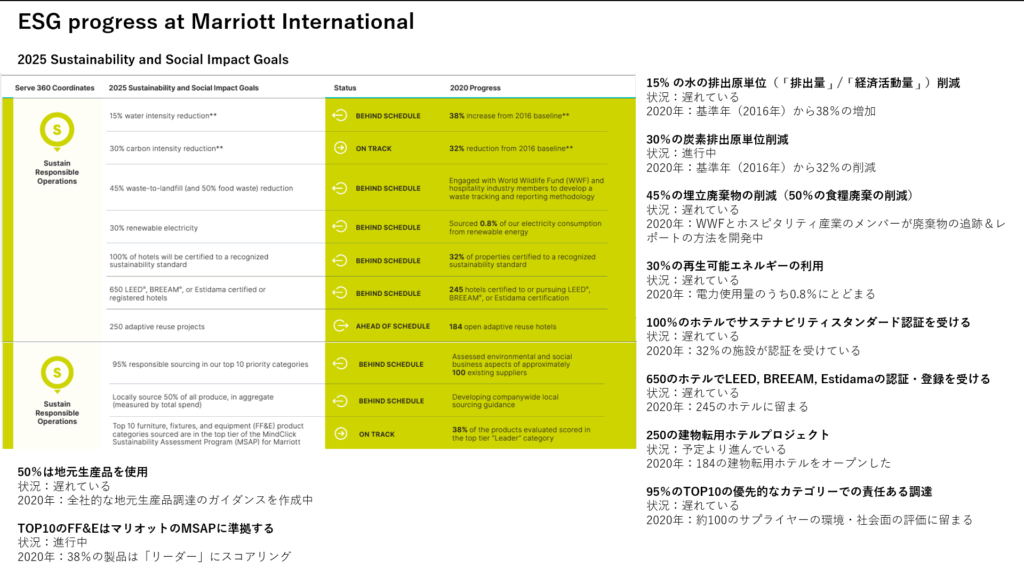Click the status arrow icon for water intensity reduction
Viewport: 1024px width, 577px height.
coord(340,116)
